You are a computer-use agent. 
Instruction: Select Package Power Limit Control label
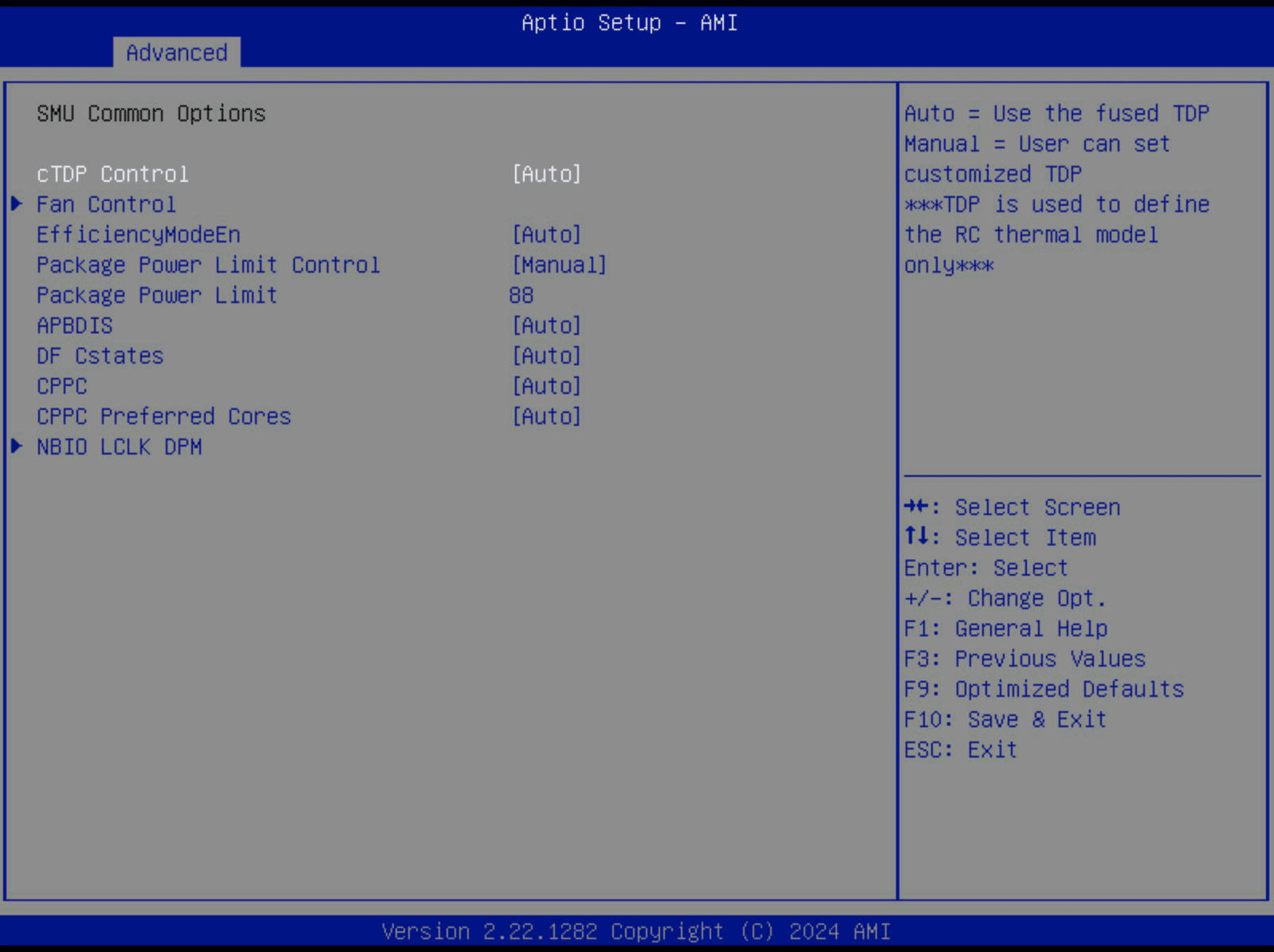coord(208,265)
